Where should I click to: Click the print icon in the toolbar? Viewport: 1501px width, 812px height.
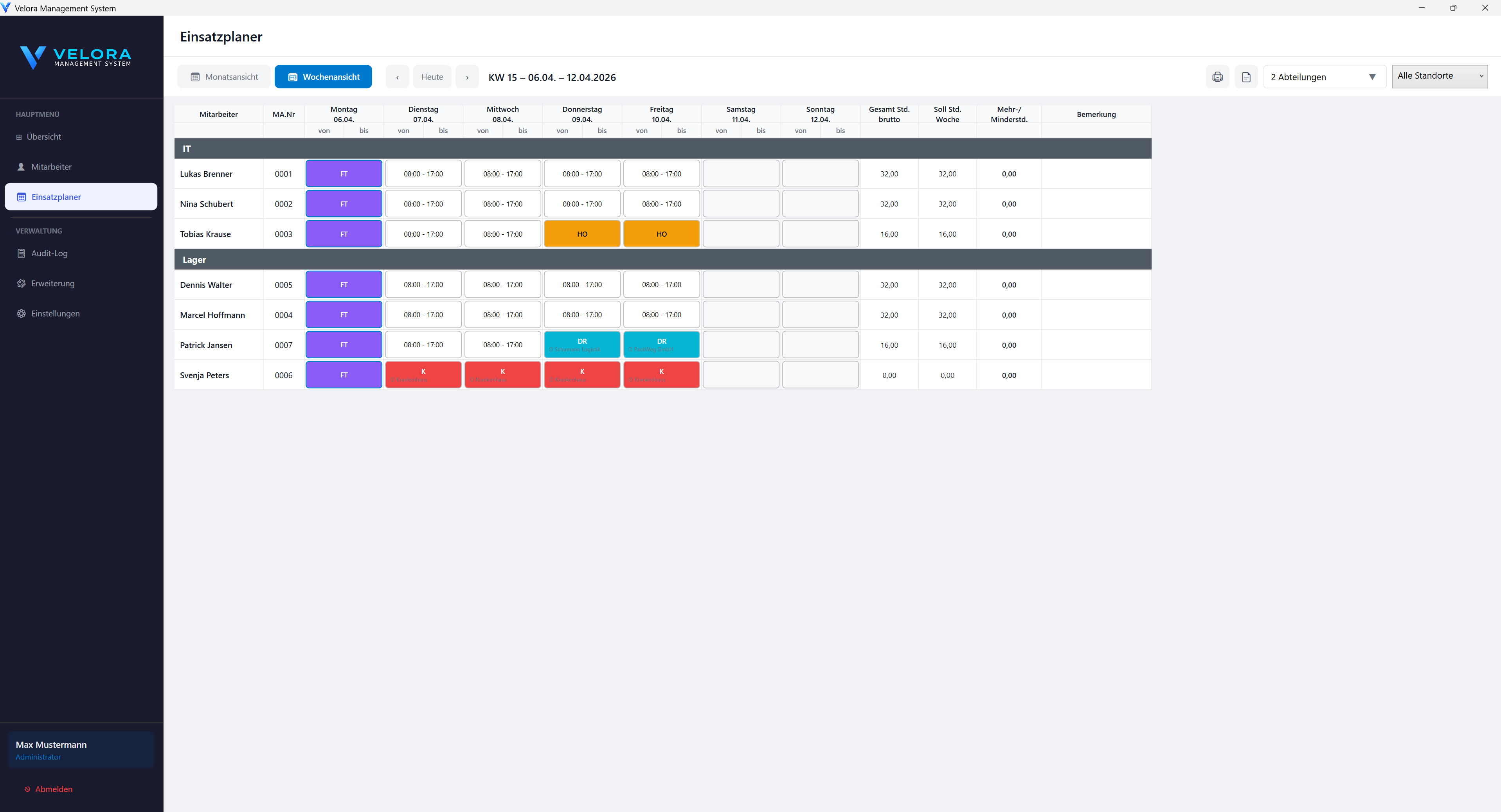(1217, 77)
